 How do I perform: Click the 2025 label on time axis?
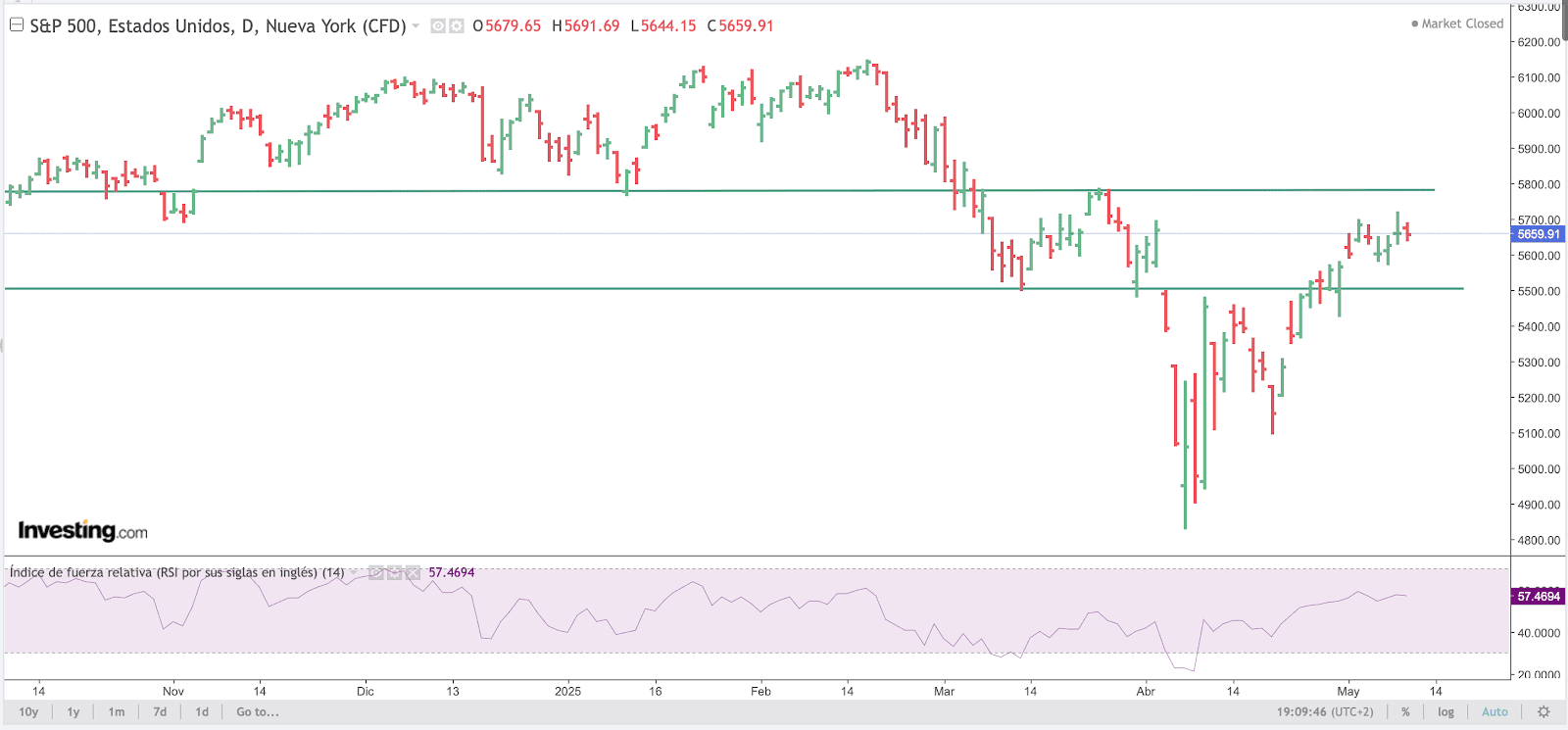coord(567,691)
